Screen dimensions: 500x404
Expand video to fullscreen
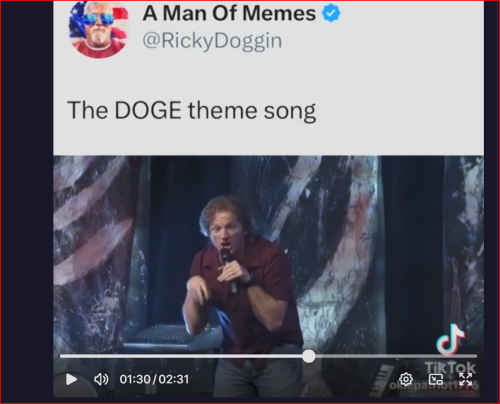pos(465,379)
